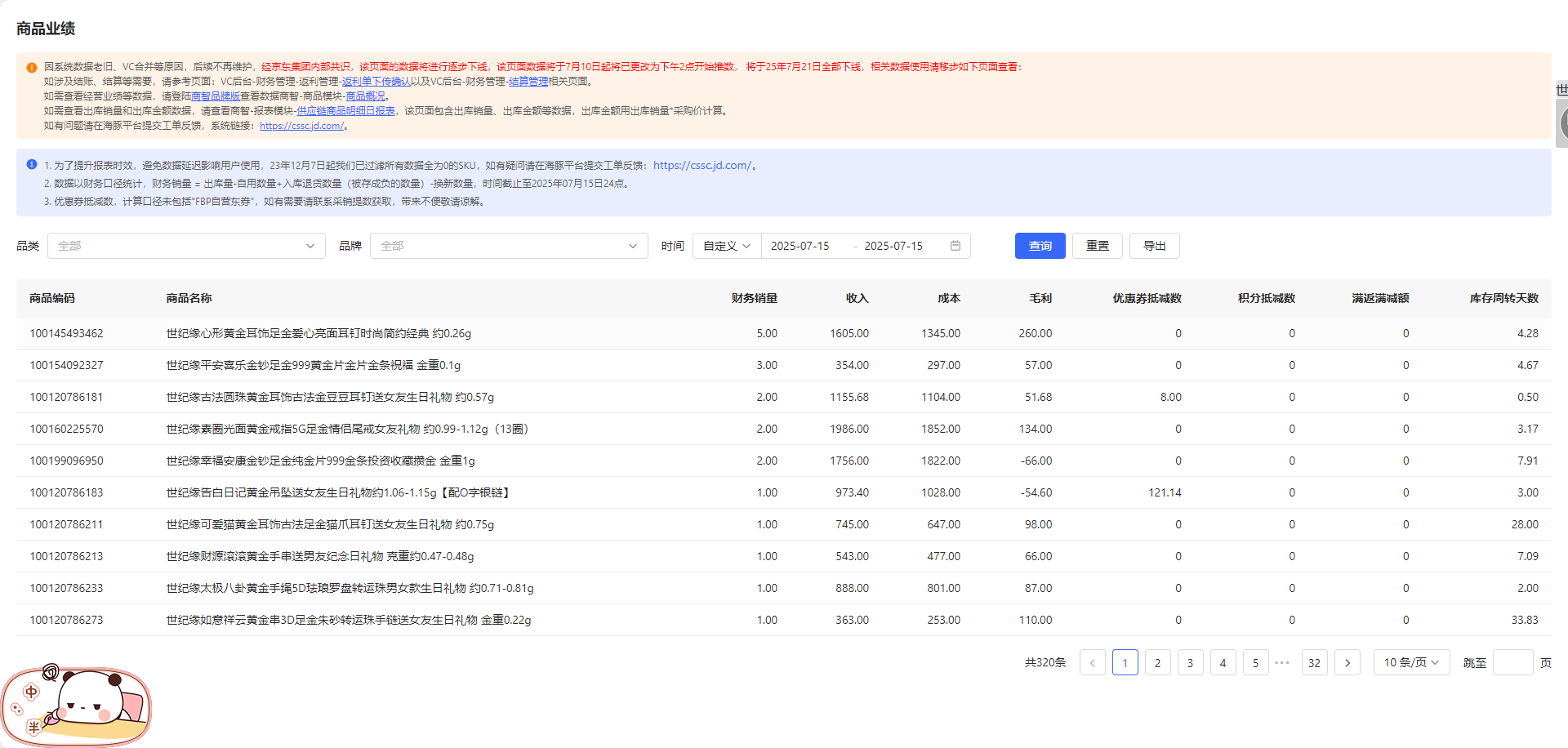This screenshot has height=748, width=1568.
Task: Click the 导出 export button
Action: click(1154, 246)
